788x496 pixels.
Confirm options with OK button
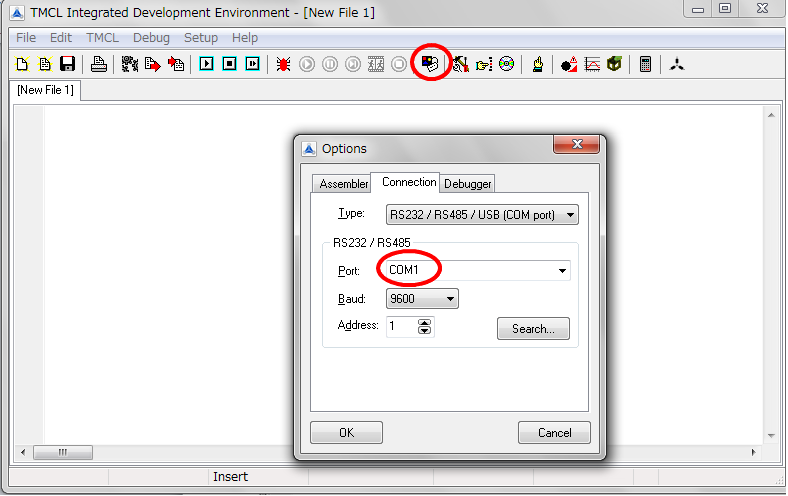pos(346,433)
